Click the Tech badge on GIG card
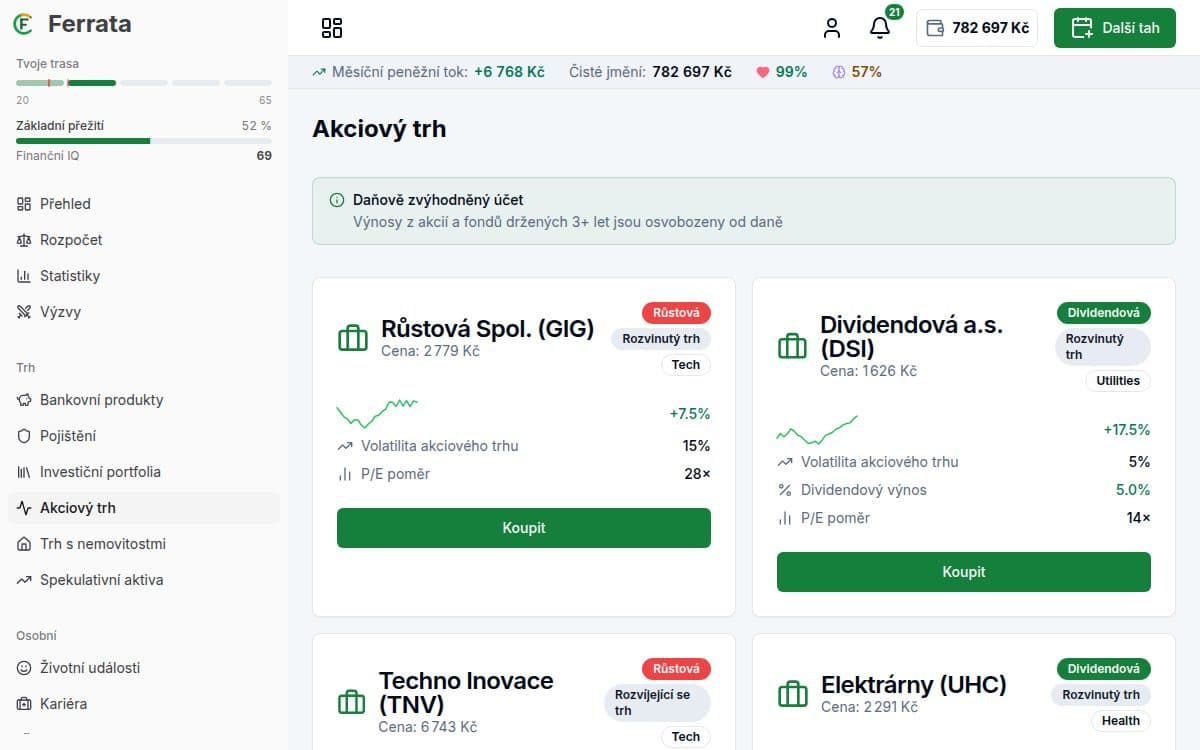The width and height of the screenshot is (1200, 750). [686, 365]
